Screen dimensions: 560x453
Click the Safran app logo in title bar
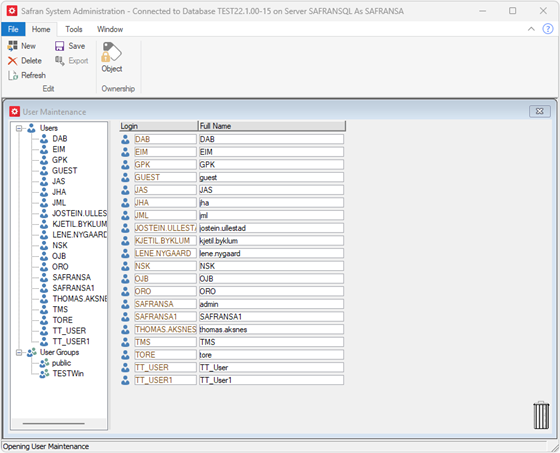[12, 11]
